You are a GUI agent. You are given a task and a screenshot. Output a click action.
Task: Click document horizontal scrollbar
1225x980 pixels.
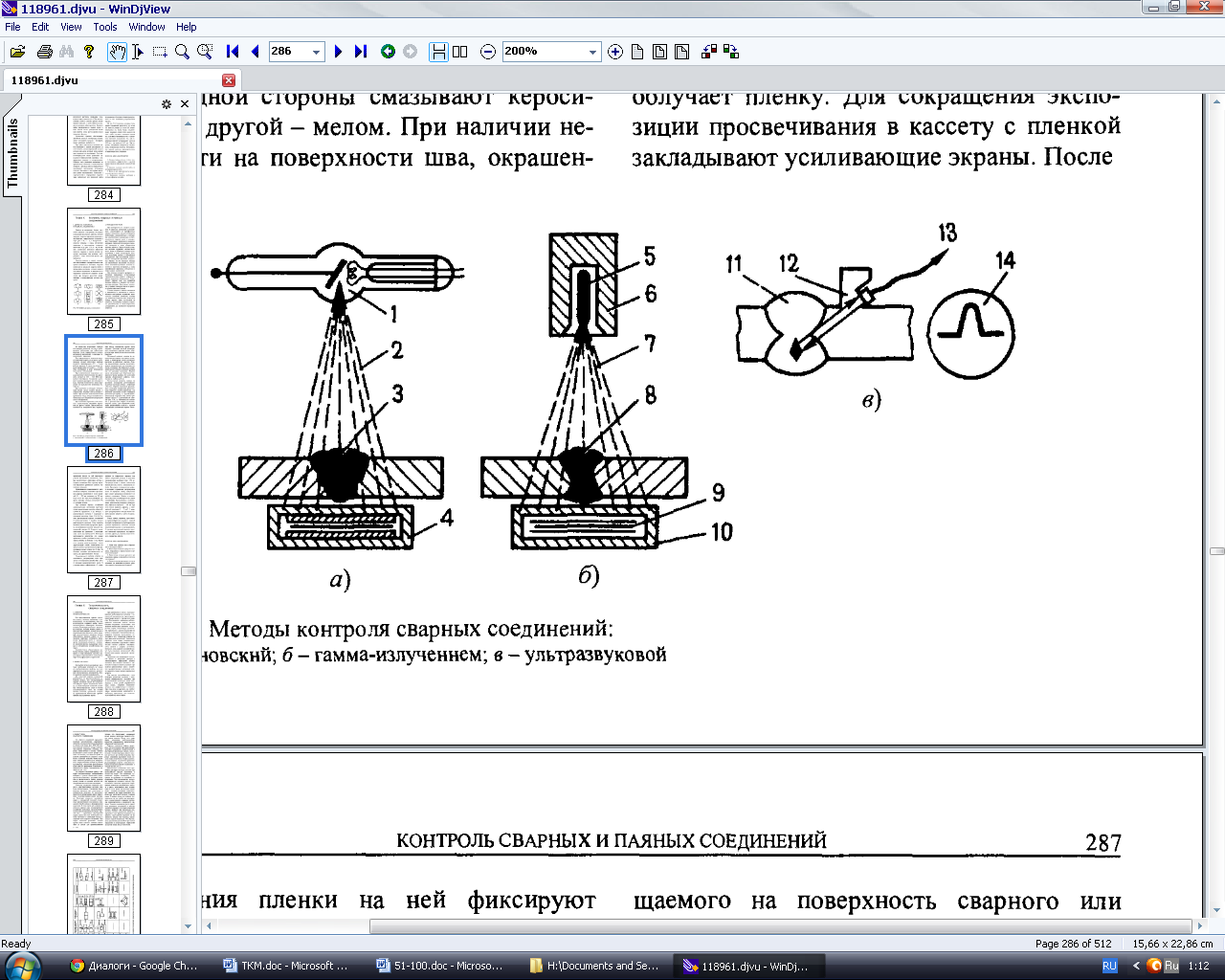click(782, 926)
